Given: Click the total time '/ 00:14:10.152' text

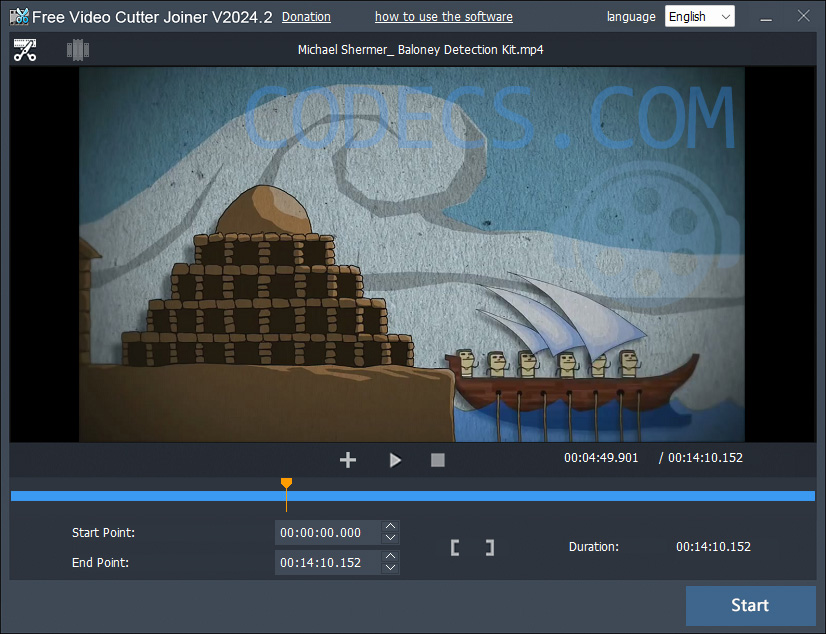Looking at the screenshot, I should [x=701, y=458].
